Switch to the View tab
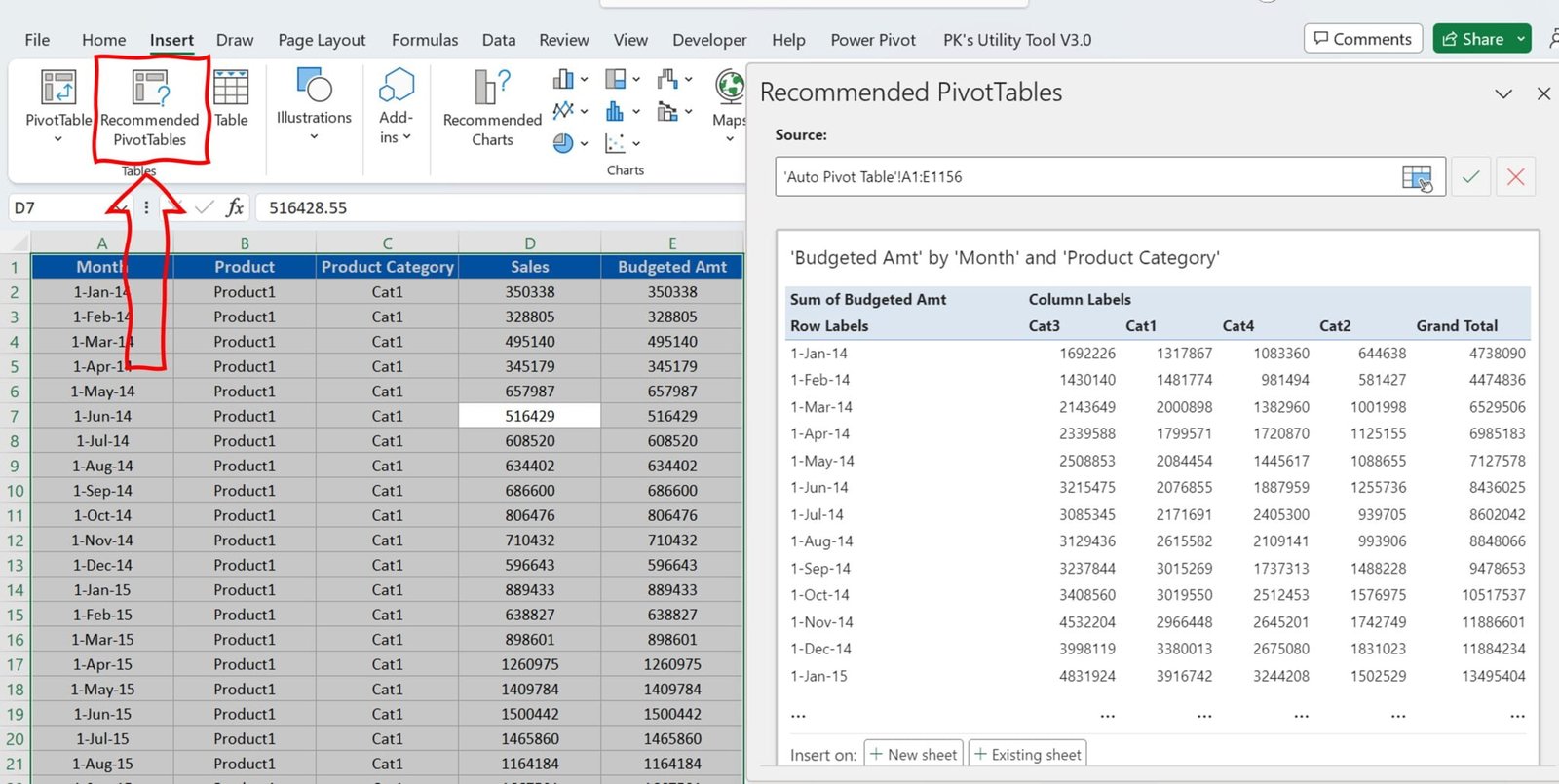This screenshot has height=784, width=1559. [630, 40]
